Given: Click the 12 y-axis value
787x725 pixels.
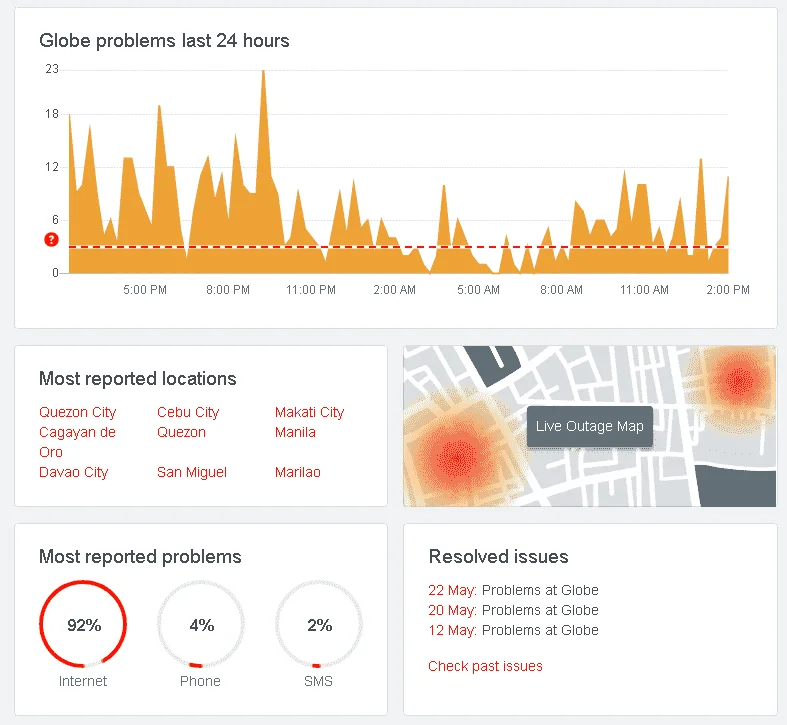Looking at the screenshot, I should tap(52, 167).
